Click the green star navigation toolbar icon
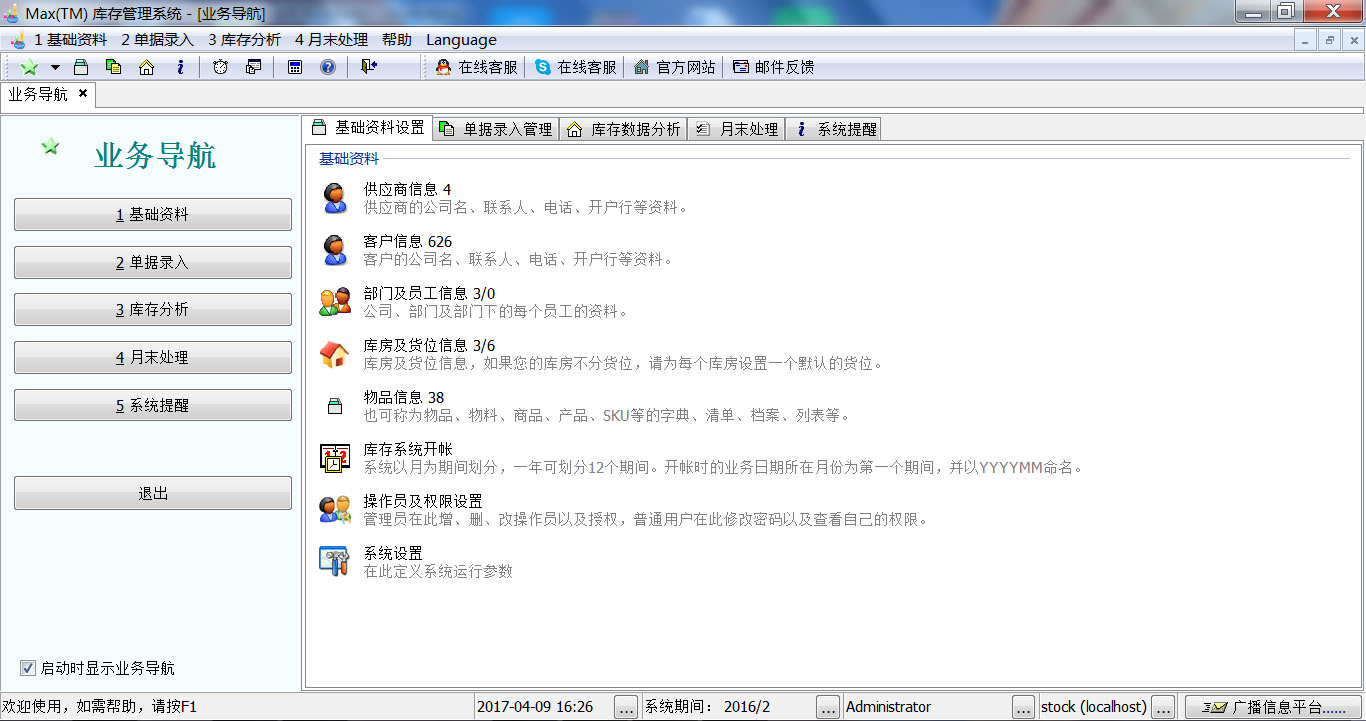This screenshot has height=721, width=1366. click(30, 67)
